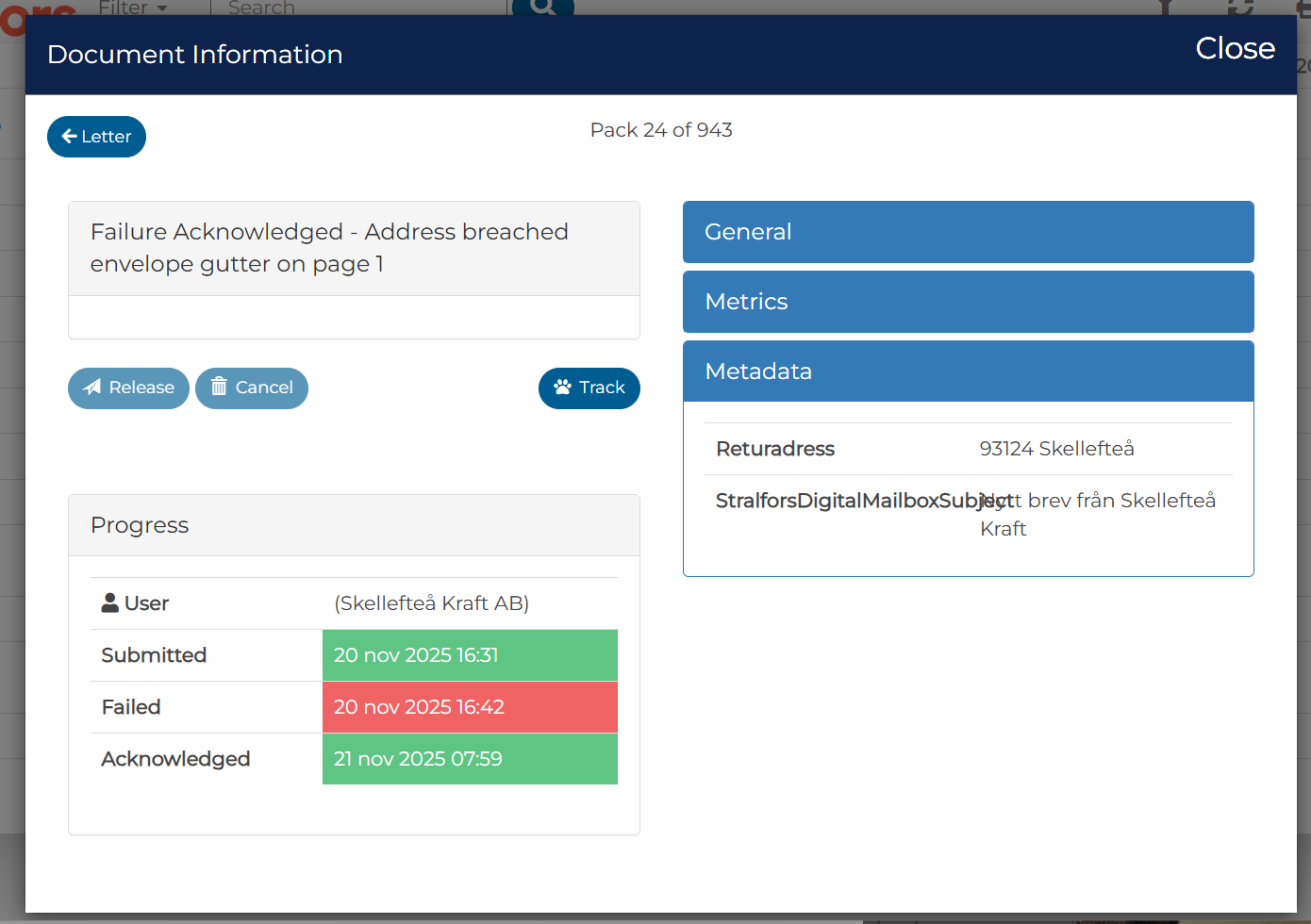Expand the General section
1311x924 pixels.
tap(969, 232)
